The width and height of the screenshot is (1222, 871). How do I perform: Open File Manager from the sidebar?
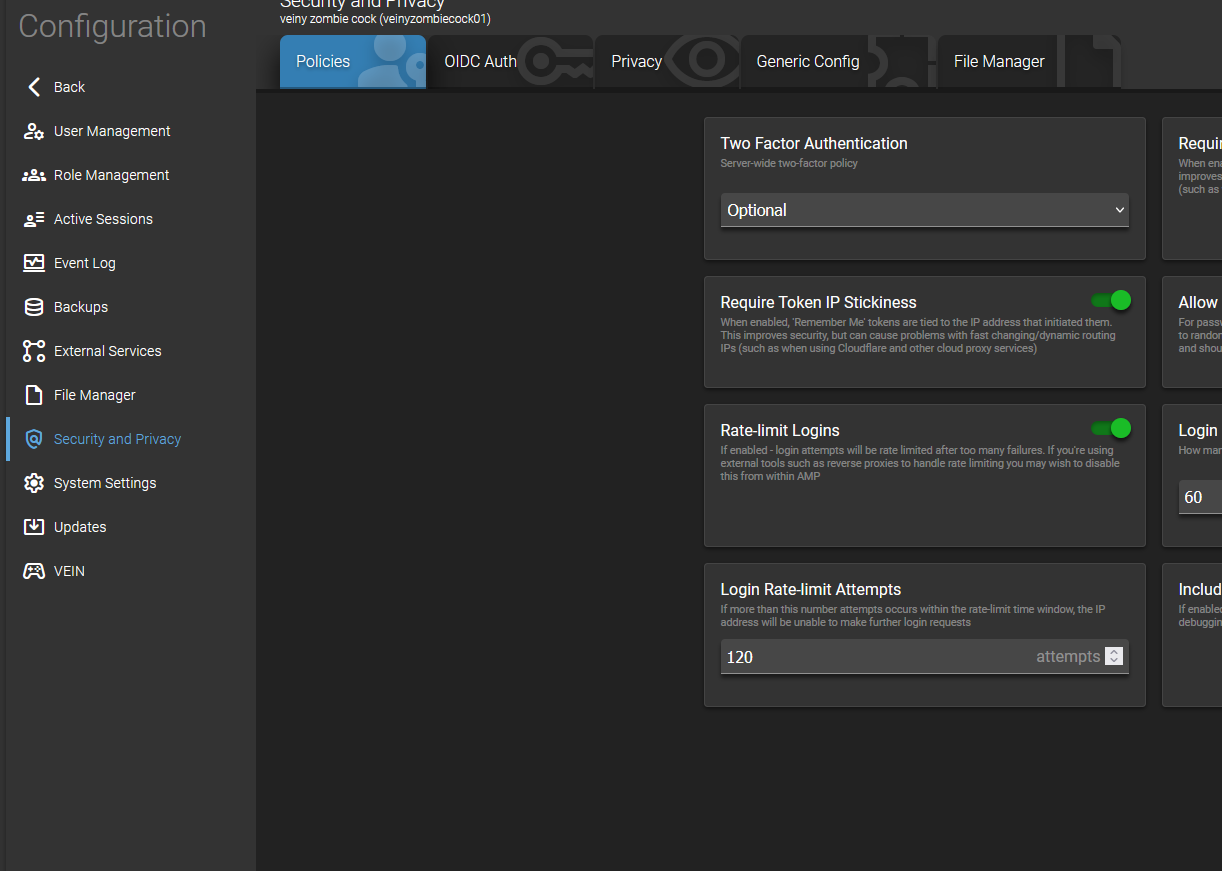pyautogui.click(x=94, y=395)
